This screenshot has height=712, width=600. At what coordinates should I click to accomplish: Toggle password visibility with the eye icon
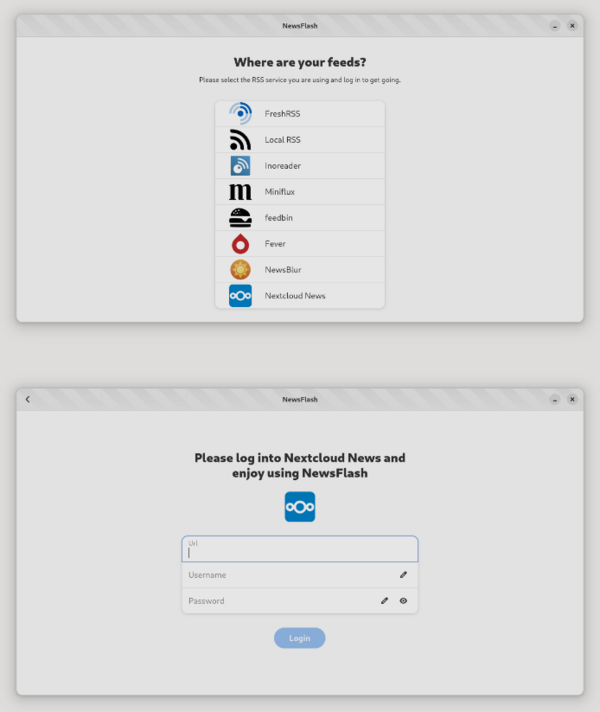[403, 601]
